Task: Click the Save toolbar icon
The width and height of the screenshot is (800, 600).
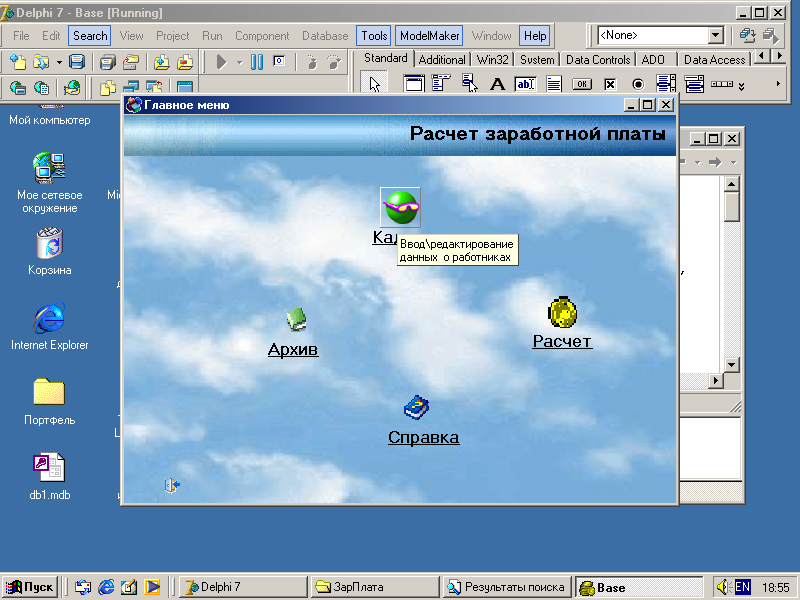Action: (77, 62)
